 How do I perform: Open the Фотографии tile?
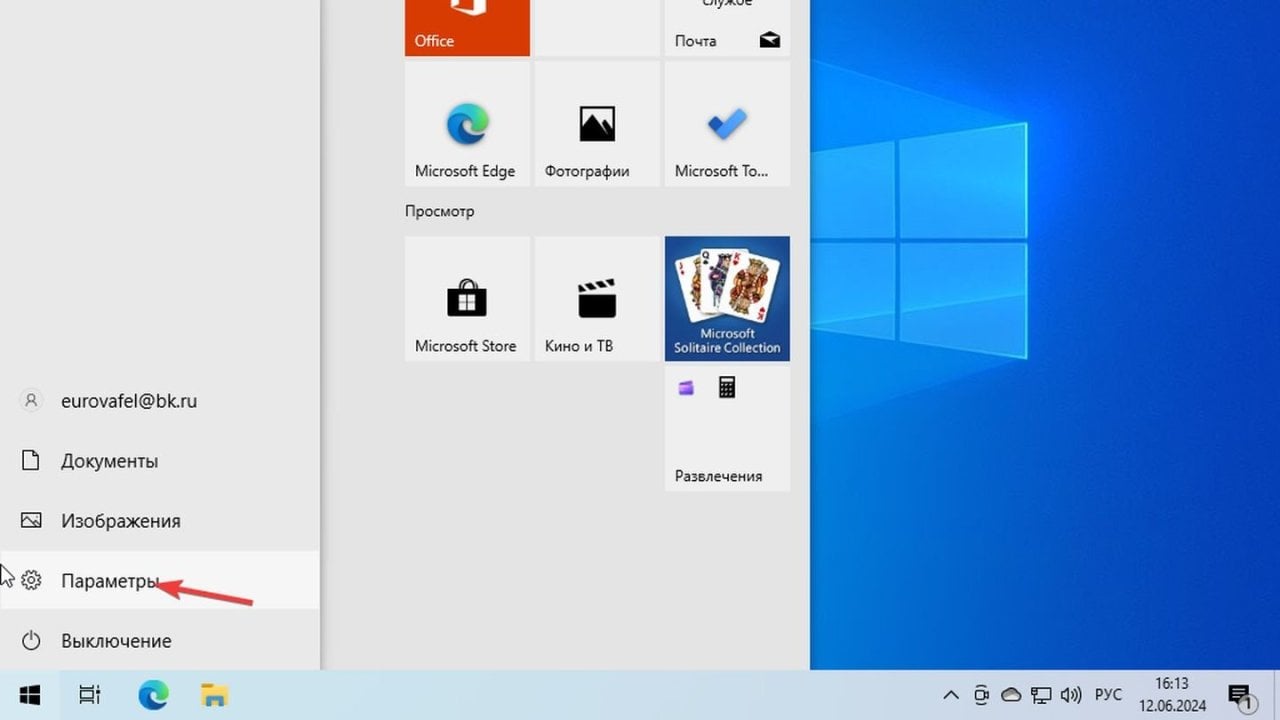click(x=597, y=124)
